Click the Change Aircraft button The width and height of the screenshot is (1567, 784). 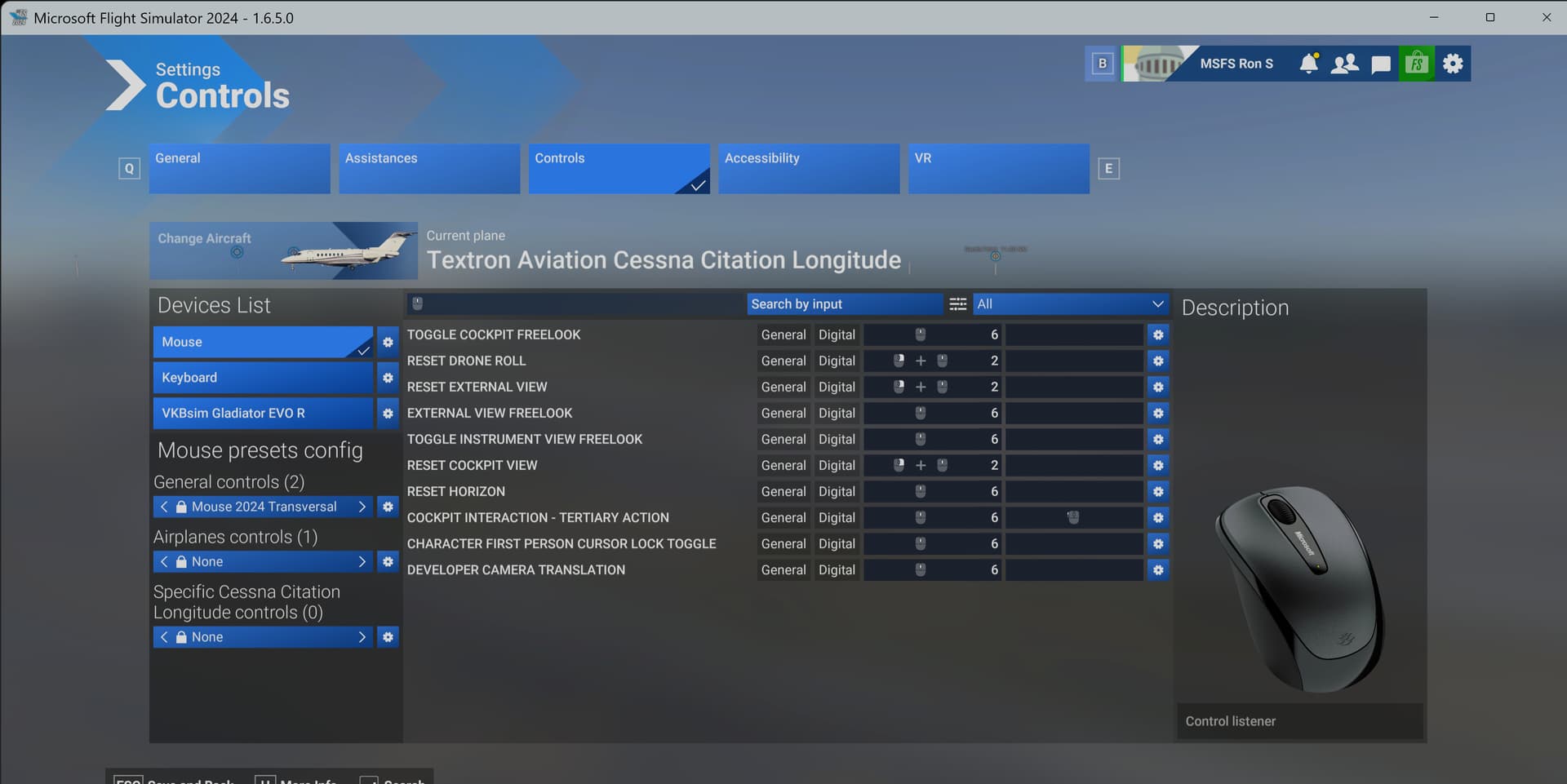[x=283, y=250]
